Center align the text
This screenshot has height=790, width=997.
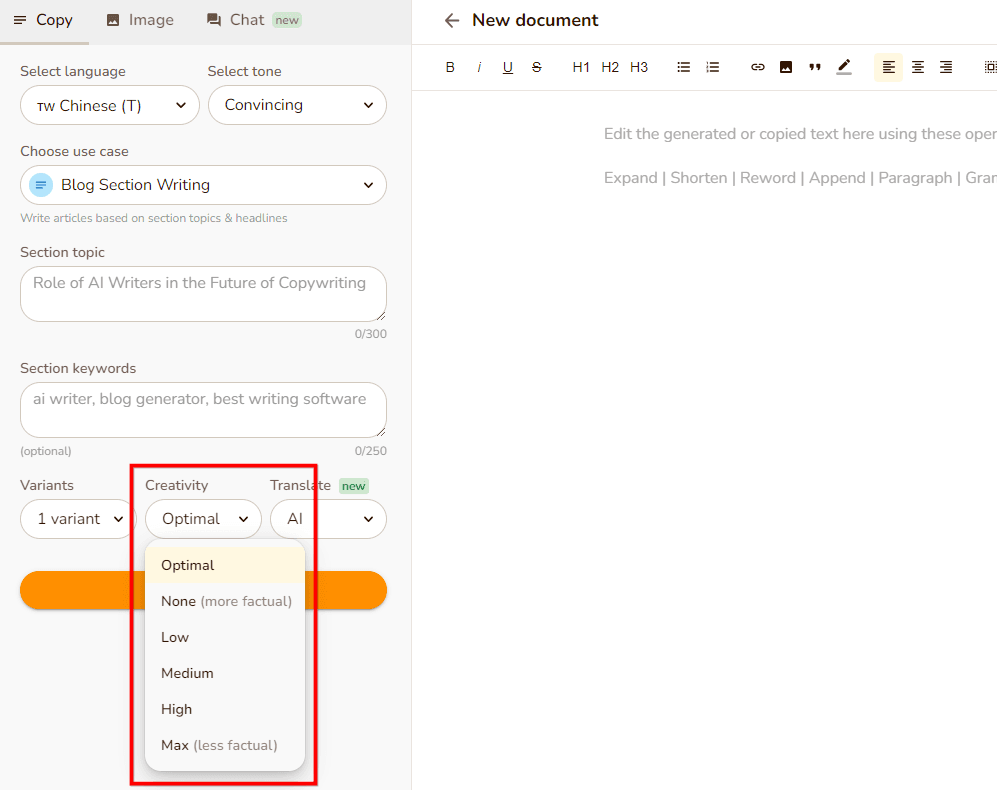pos(917,67)
